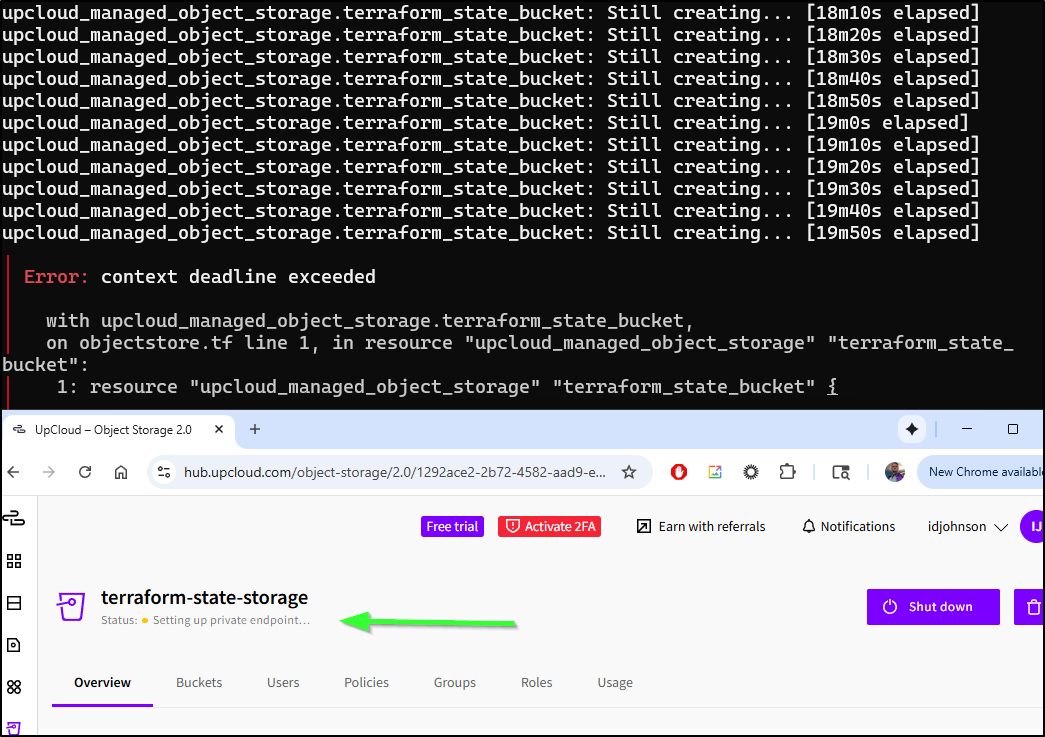Switch to the Roles tab

(x=536, y=682)
